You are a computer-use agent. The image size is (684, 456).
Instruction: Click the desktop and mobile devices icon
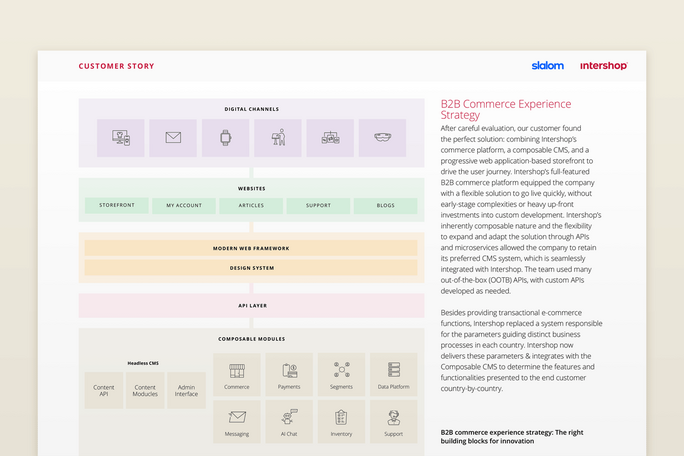pyautogui.click(x=121, y=138)
